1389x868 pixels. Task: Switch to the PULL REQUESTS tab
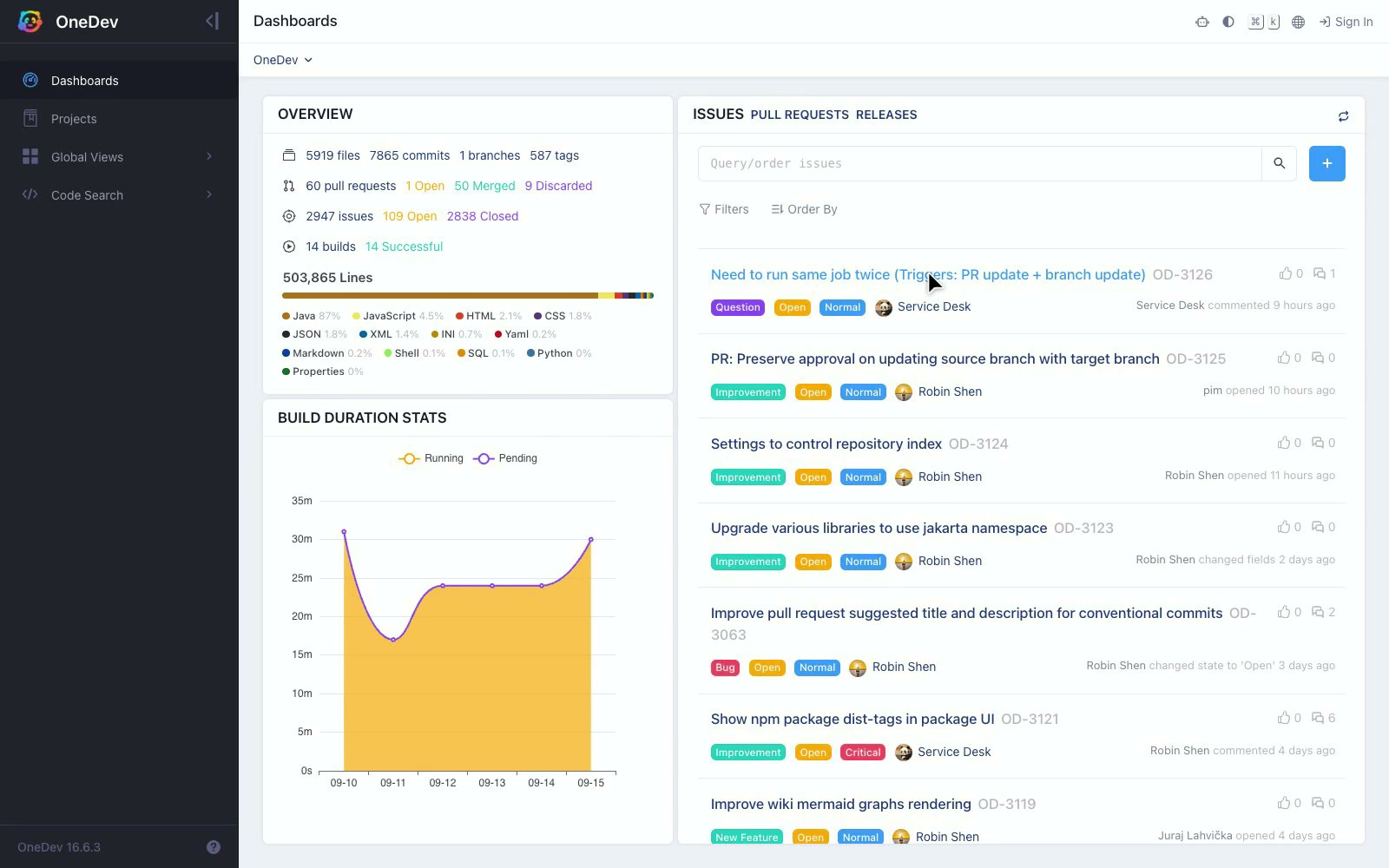800,115
